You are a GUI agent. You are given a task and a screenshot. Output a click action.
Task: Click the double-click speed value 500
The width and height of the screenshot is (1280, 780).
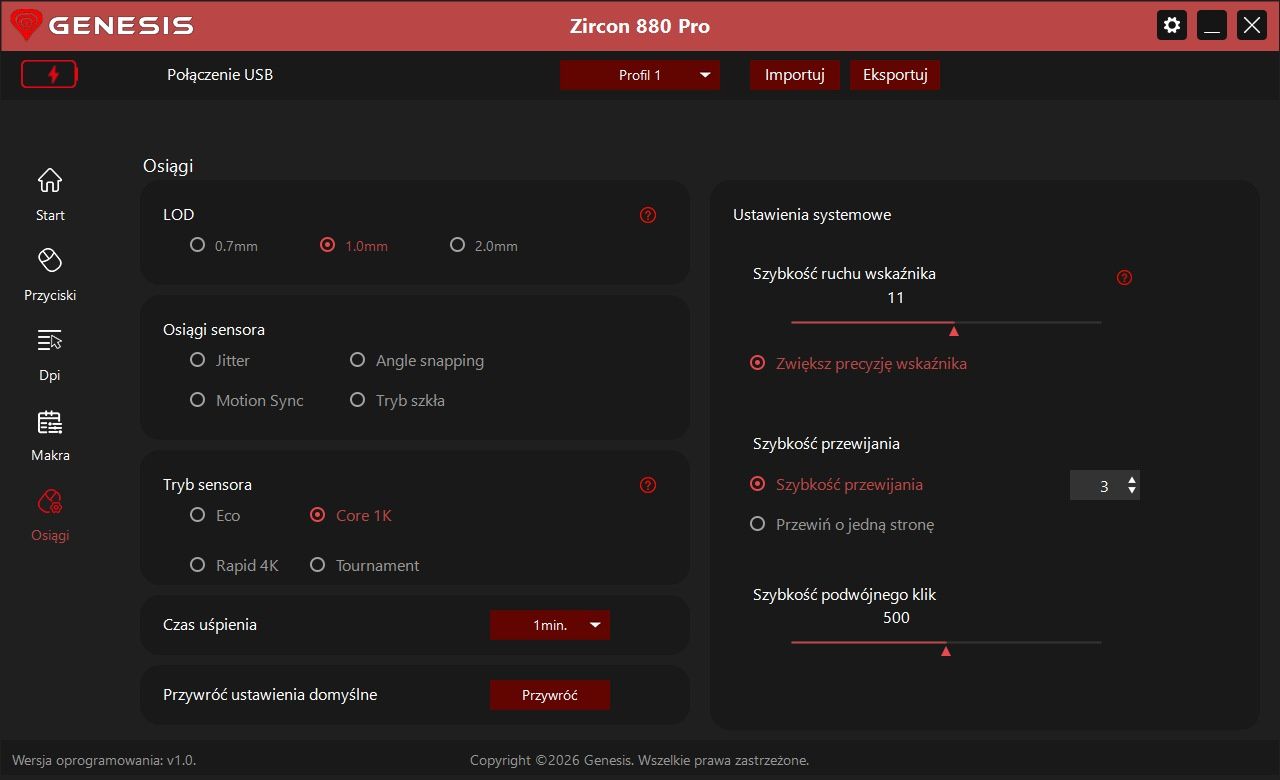(x=896, y=618)
